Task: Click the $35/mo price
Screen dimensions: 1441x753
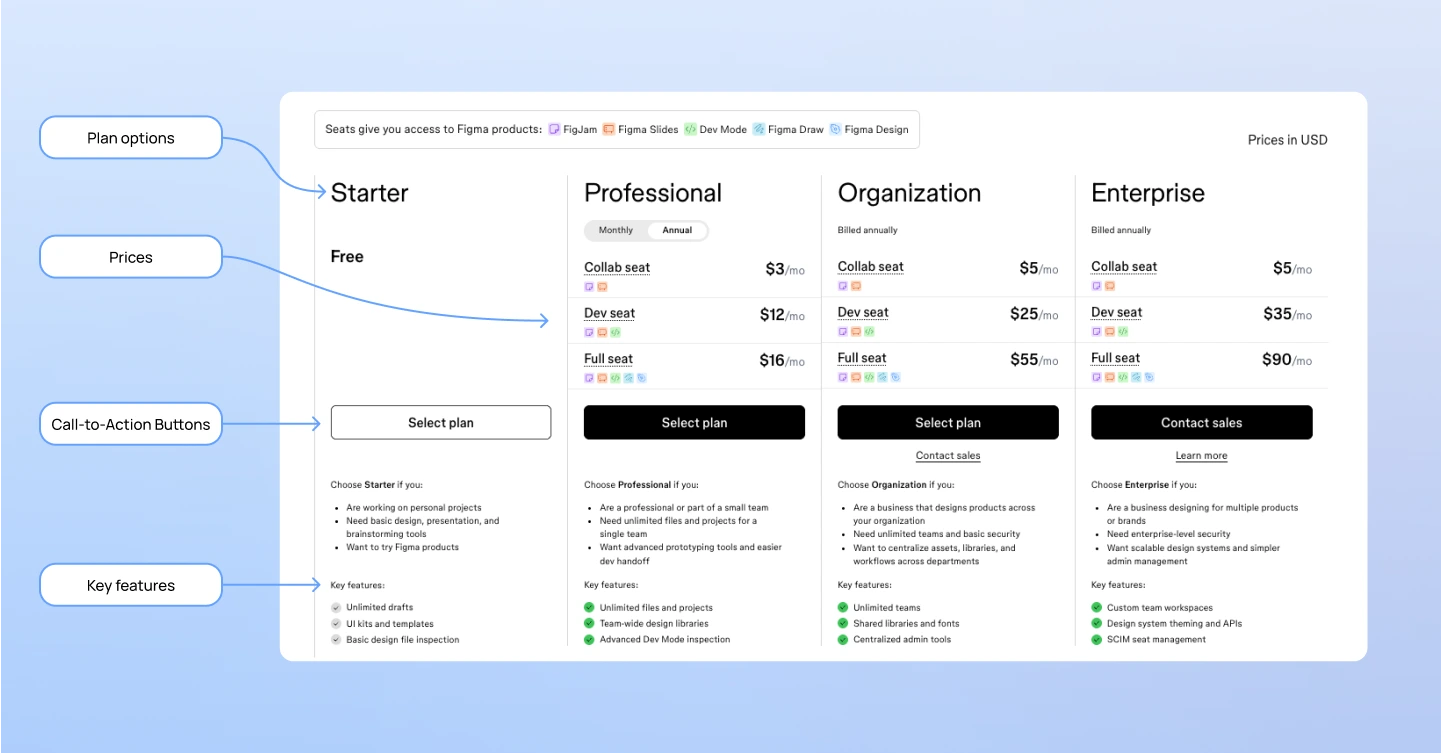Action: point(1288,314)
